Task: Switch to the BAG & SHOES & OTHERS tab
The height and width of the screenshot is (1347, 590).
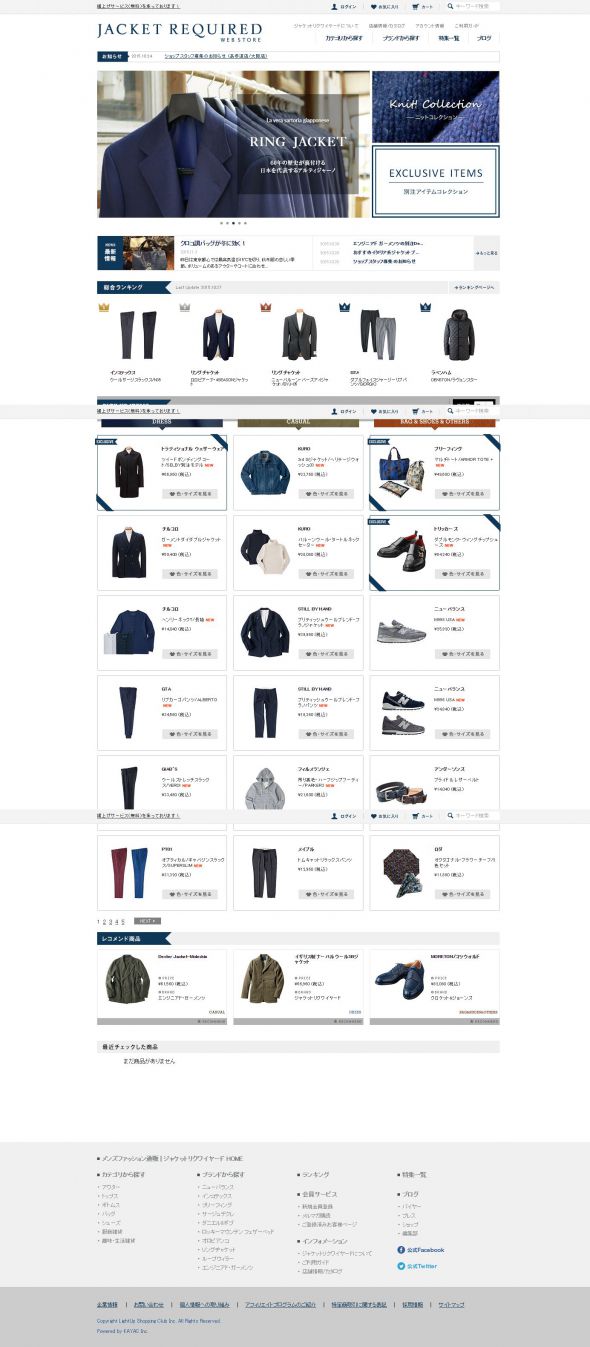Action: (435, 422)
